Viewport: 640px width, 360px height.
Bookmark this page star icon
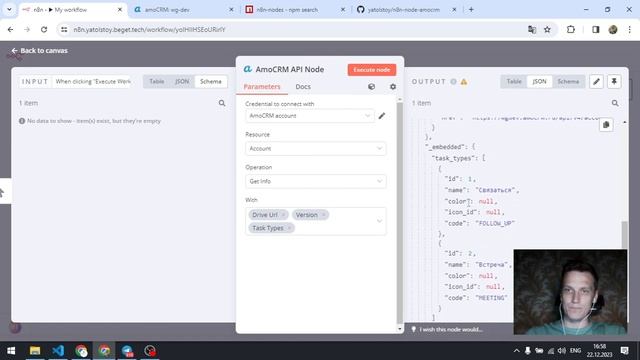[x=547, y=30]
